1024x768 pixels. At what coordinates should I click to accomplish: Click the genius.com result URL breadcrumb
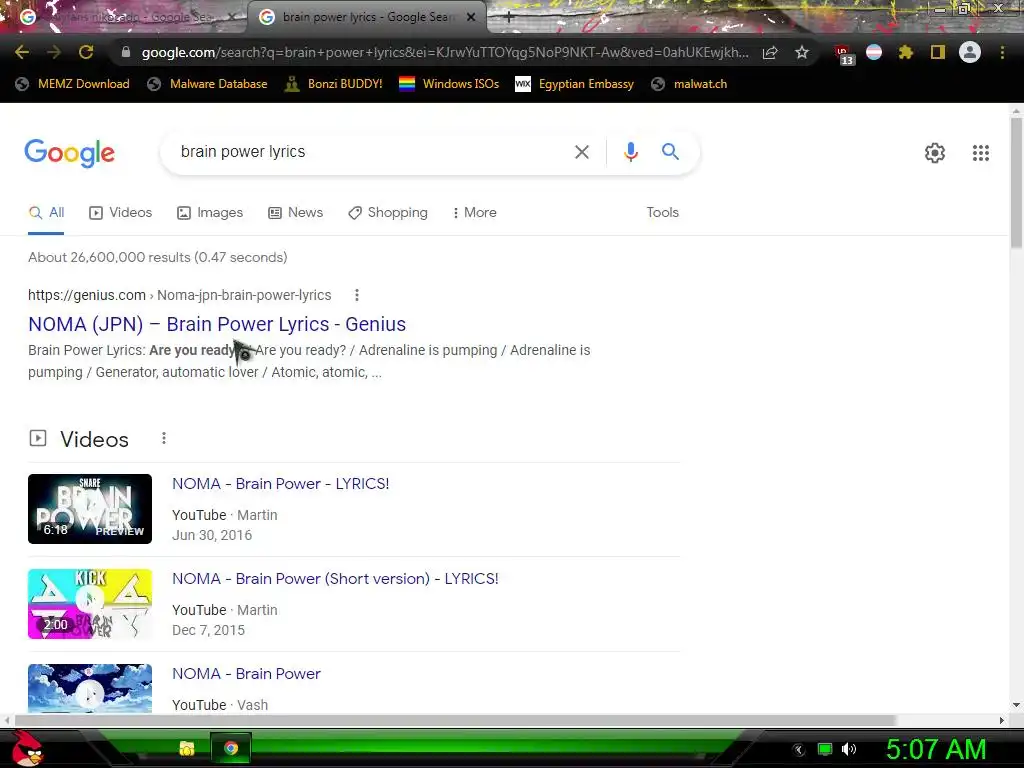[x=180, y=295]
